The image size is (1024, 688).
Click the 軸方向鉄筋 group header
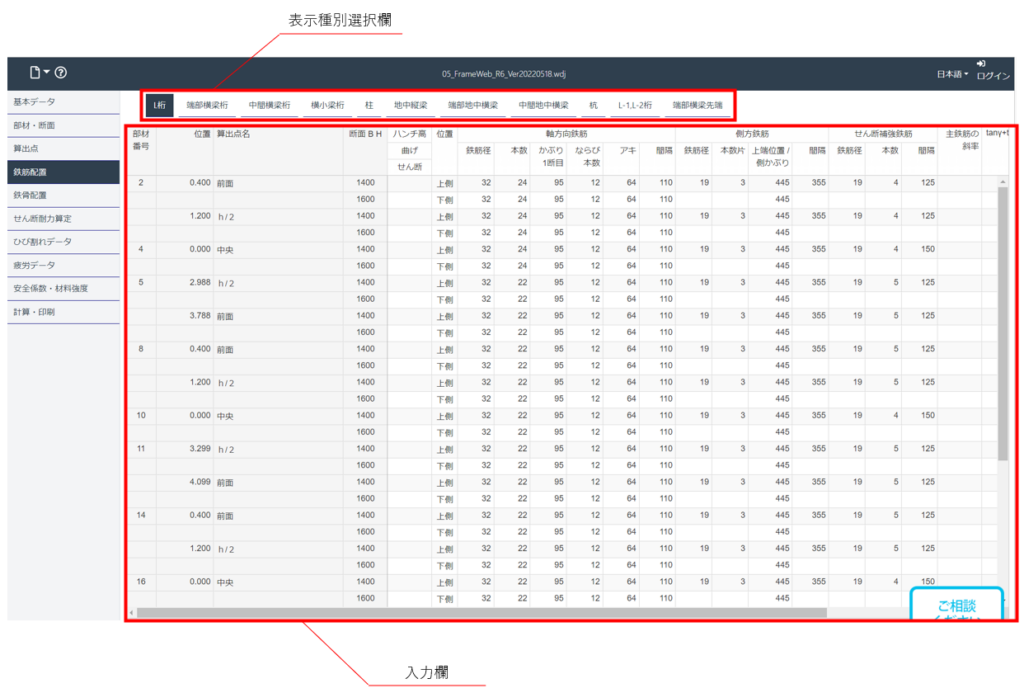[x=566, y=134]
